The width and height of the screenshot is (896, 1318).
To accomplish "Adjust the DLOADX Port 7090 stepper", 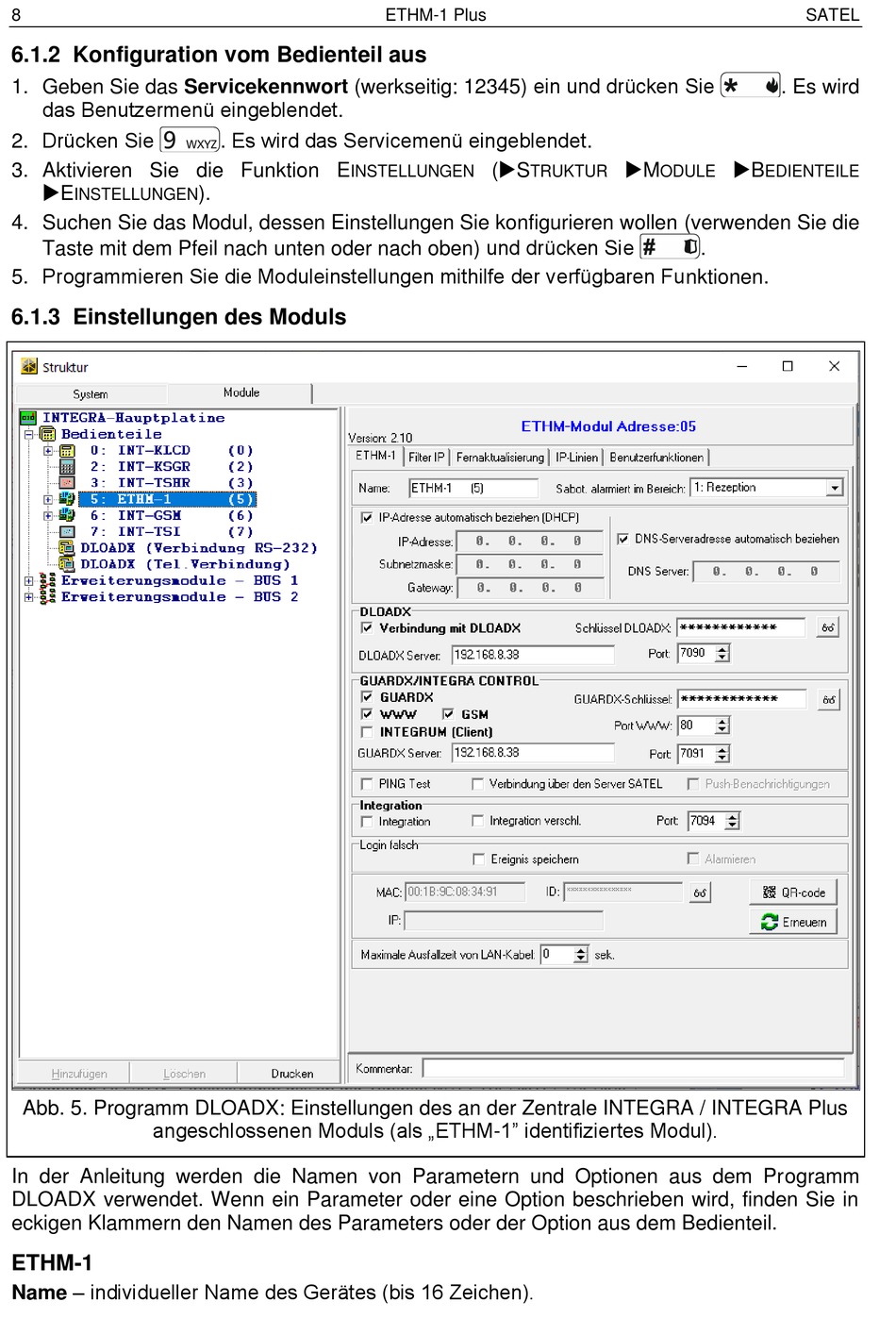I will click(x=722, y=653).
